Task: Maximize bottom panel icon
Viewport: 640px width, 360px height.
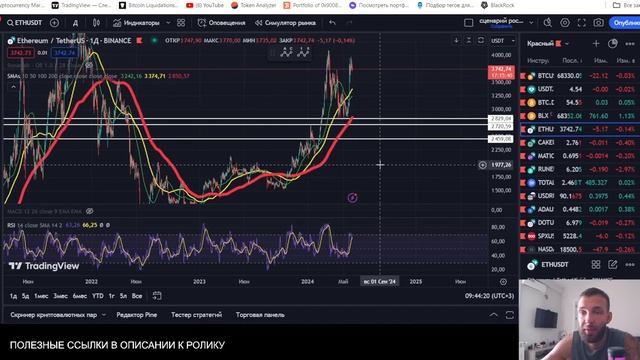Action: coord(509,315)
